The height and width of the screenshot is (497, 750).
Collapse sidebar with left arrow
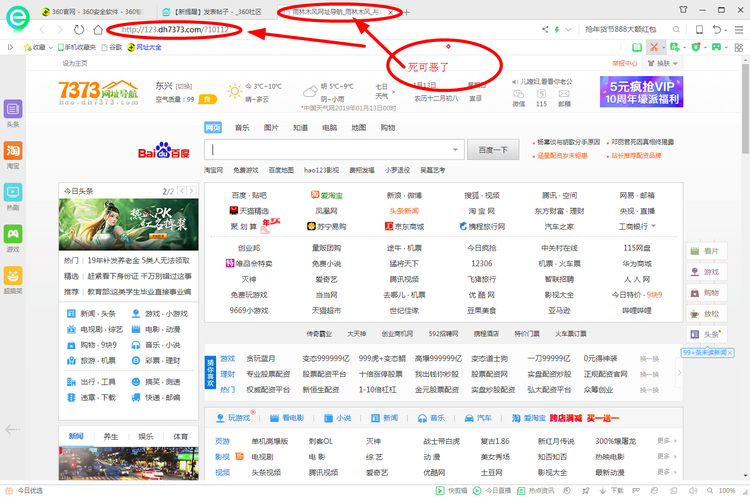point(12,429)
